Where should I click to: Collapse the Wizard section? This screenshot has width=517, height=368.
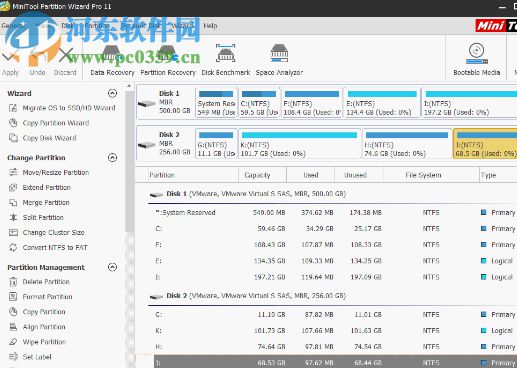(x=113, y=93)
